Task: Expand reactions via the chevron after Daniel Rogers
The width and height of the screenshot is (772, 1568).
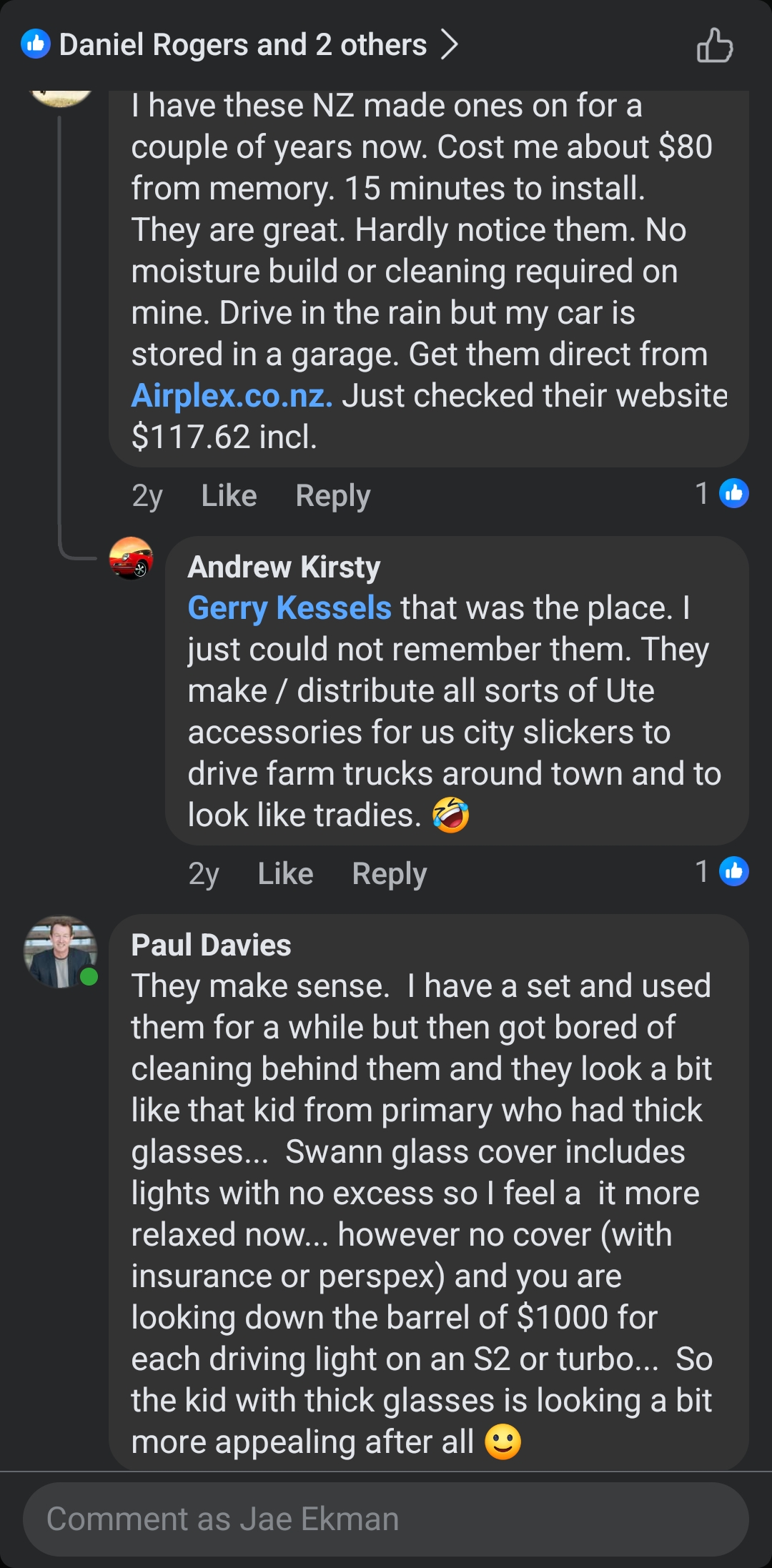Action: click(450, 45)
